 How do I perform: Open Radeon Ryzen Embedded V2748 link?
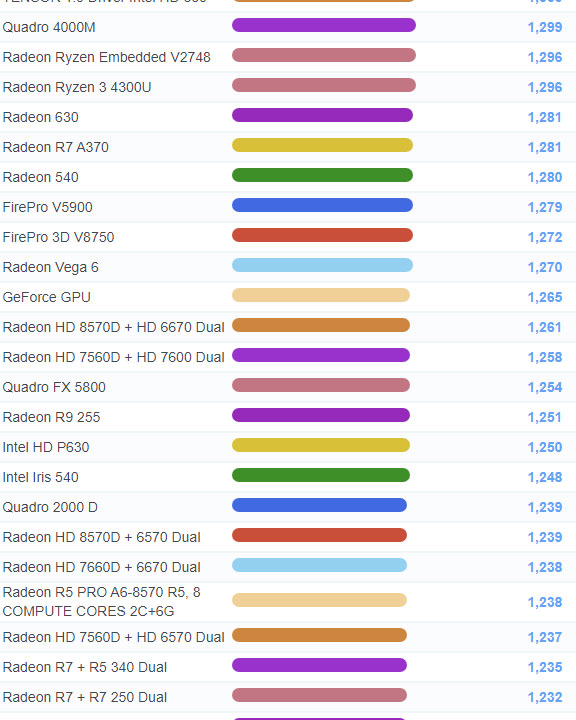tap(107, 57)
